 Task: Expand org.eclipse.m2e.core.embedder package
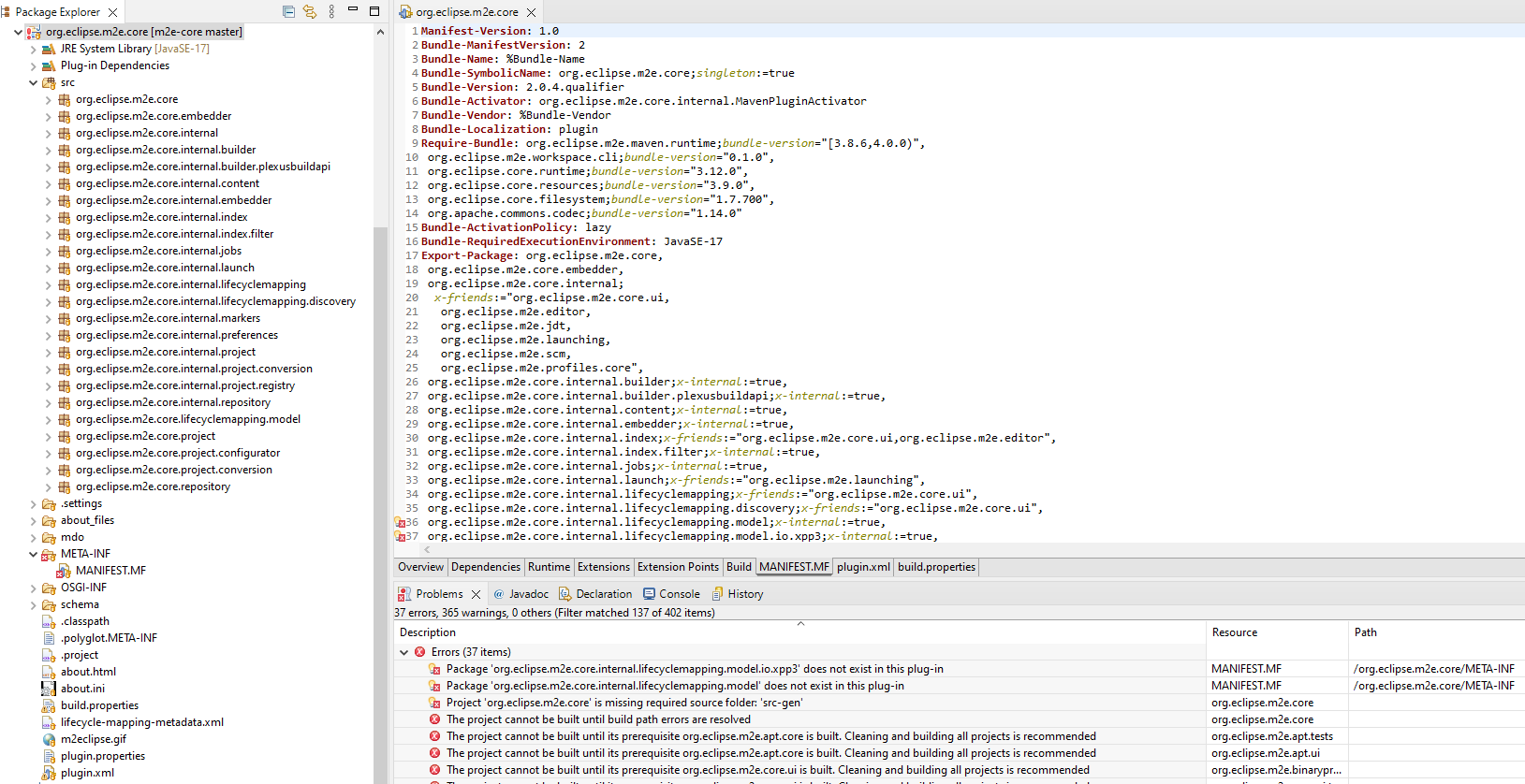click(49, 116)
